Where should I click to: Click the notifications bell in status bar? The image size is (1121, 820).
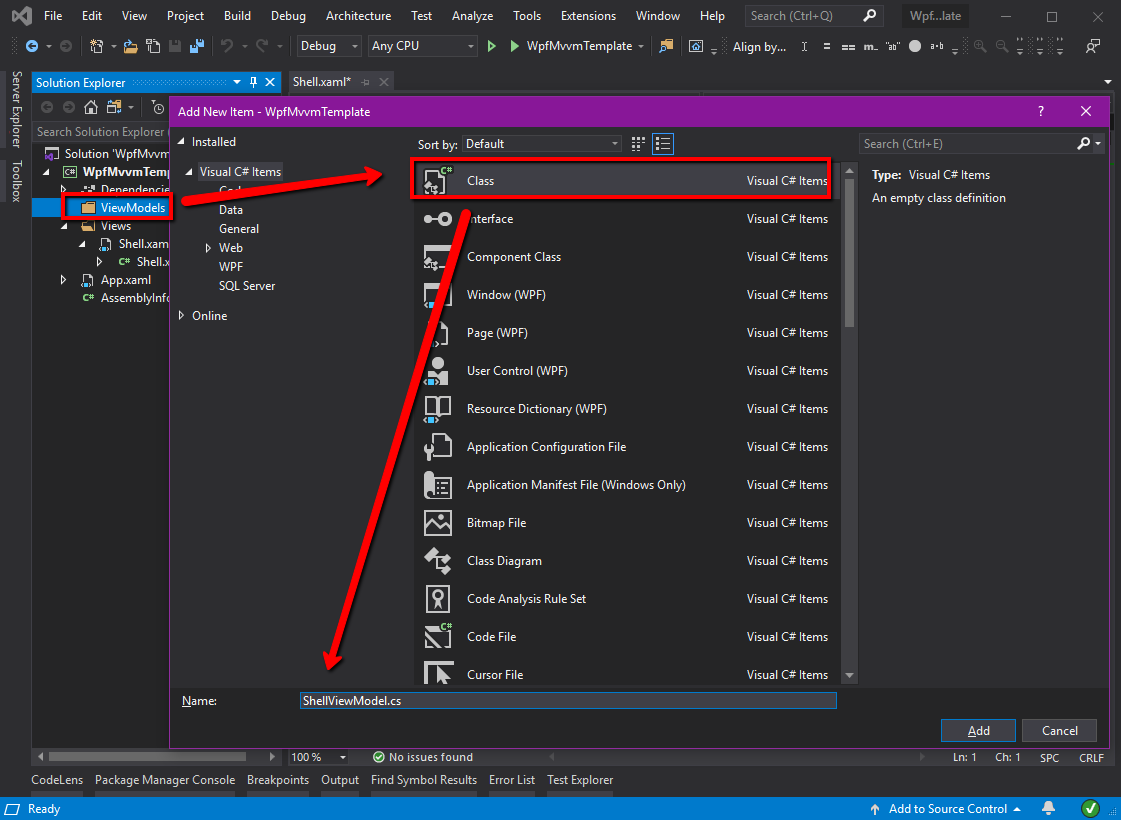point(1048,809)
